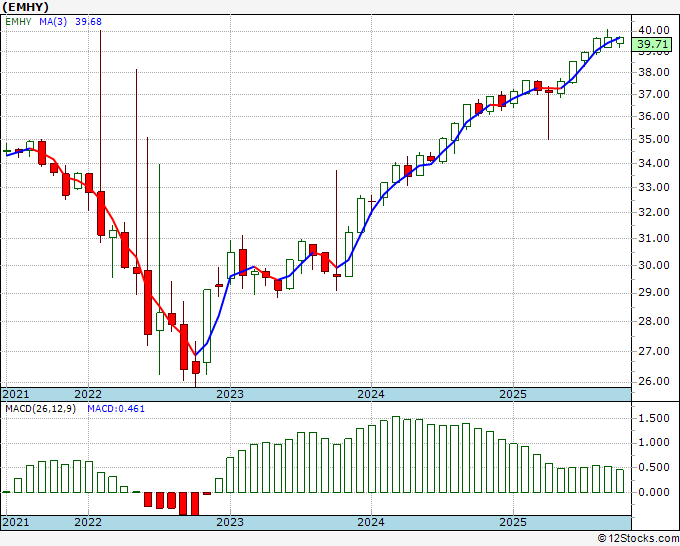Click the 35.00 price axis label
Image resolution: width=680 pixels, height=546 pixels.
(654, 140)
